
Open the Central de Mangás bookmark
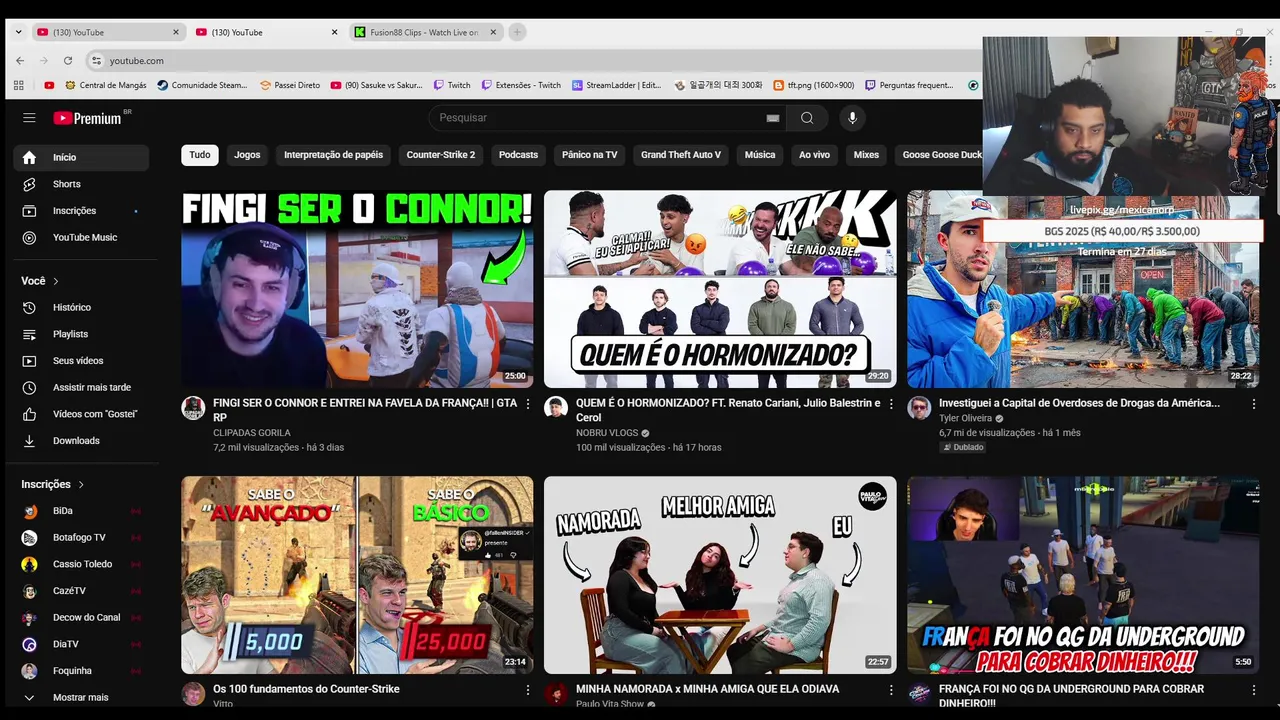click(104, 85)
